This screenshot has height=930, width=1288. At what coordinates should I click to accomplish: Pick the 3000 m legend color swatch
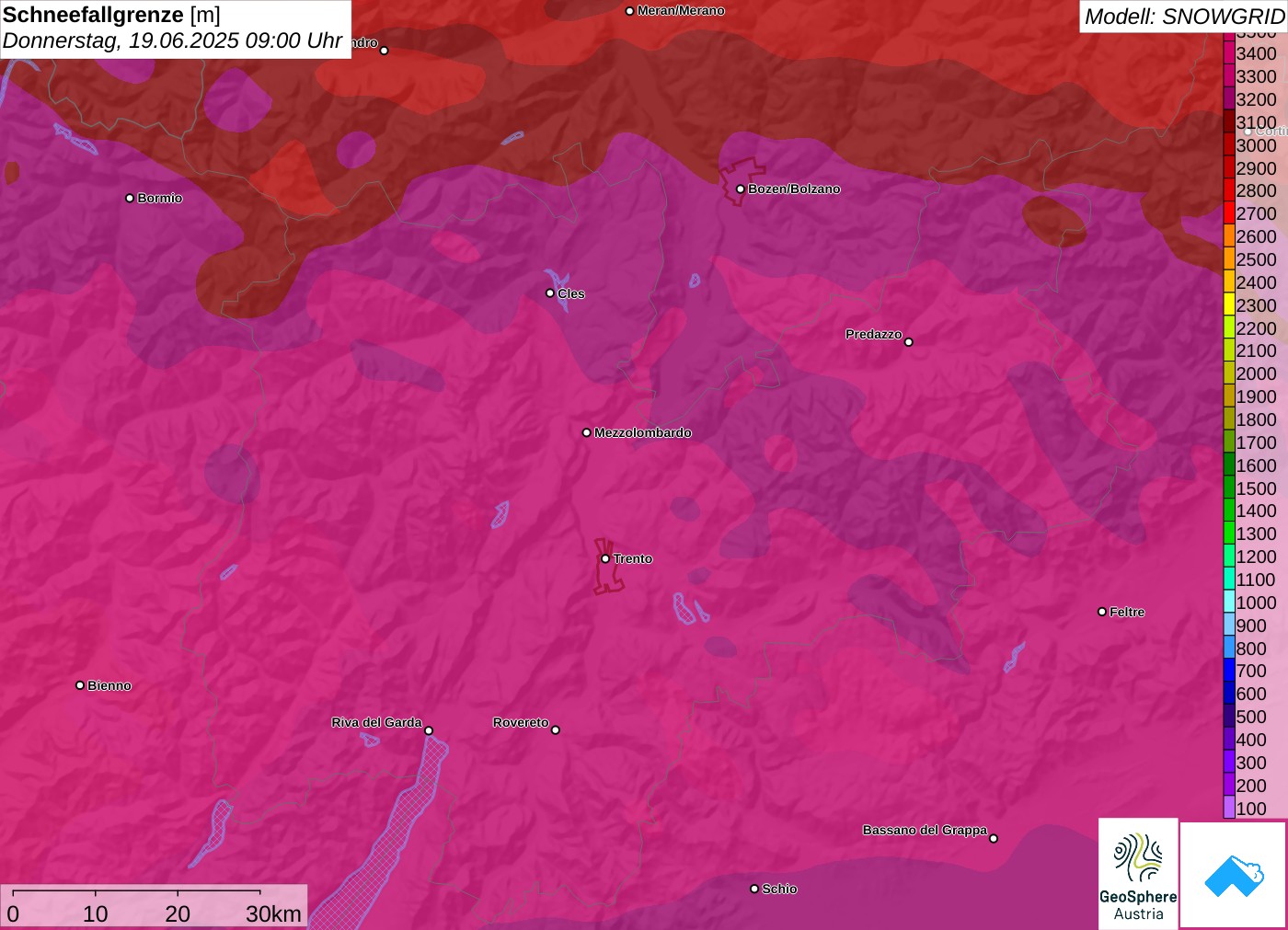coord(1229,145)
